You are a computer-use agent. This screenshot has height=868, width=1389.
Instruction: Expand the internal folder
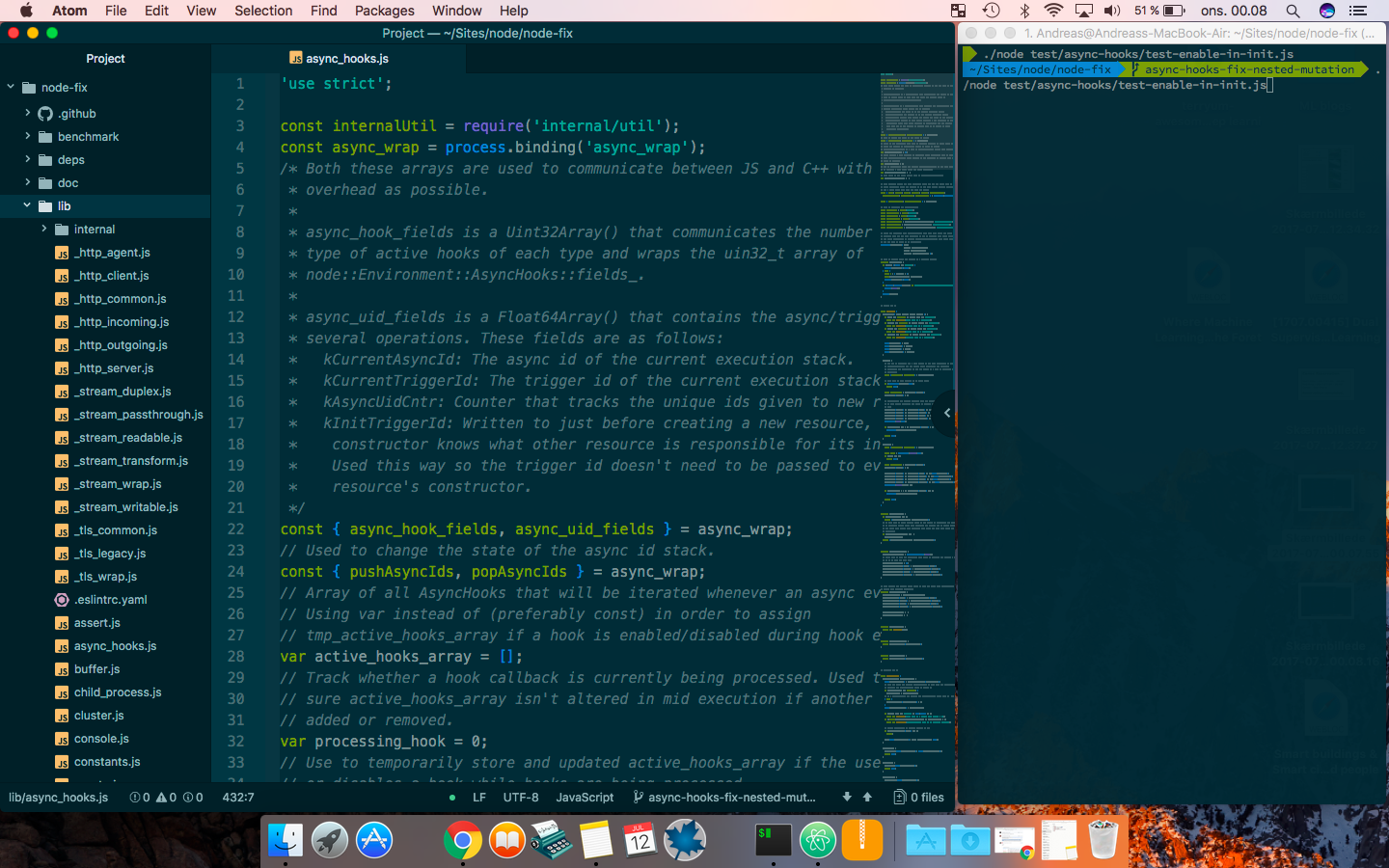pyautogui.click(x=44, y=229)
